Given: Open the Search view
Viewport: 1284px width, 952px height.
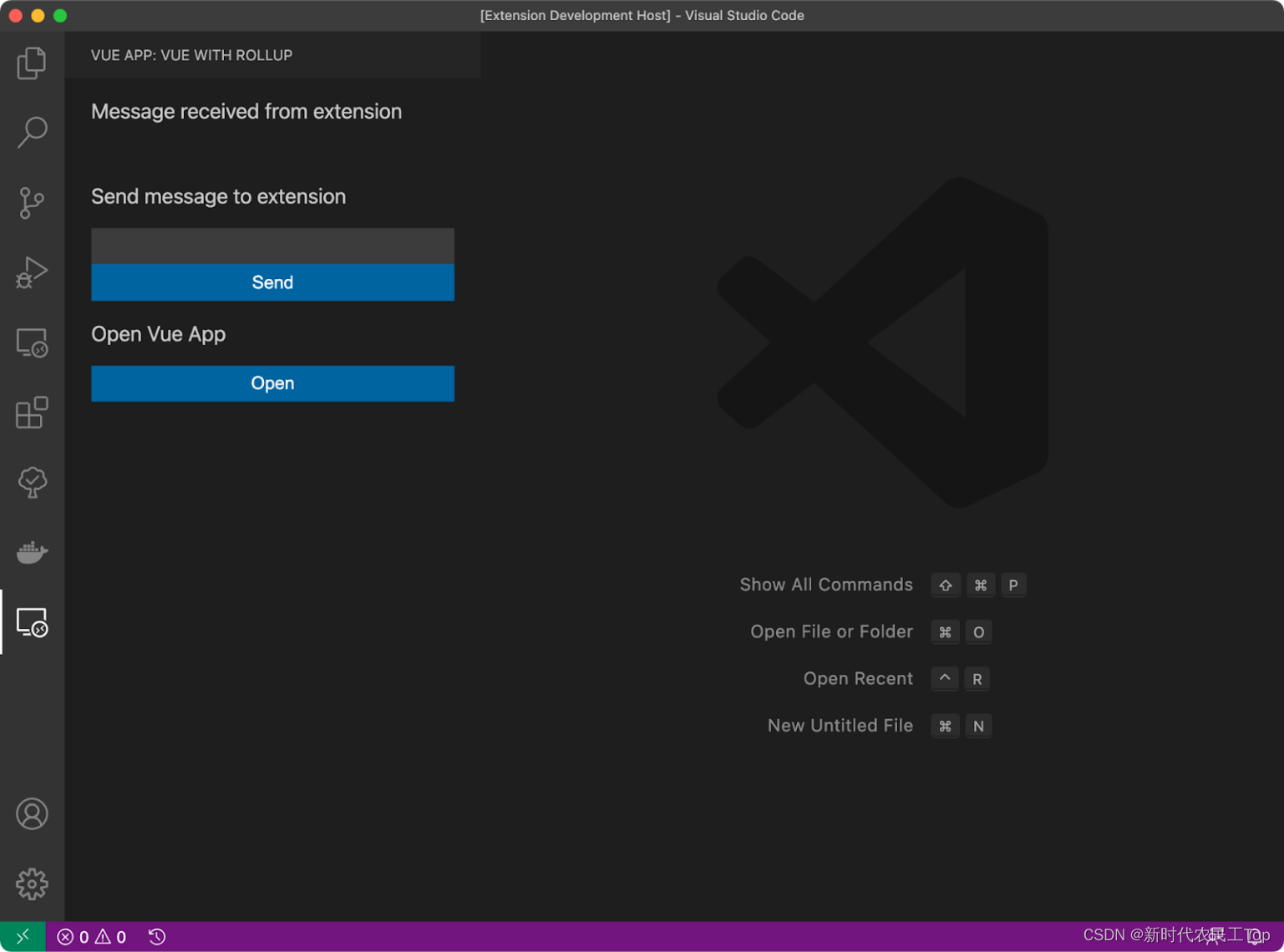Looking at the screenshot, I should click(x=32, y=132).
